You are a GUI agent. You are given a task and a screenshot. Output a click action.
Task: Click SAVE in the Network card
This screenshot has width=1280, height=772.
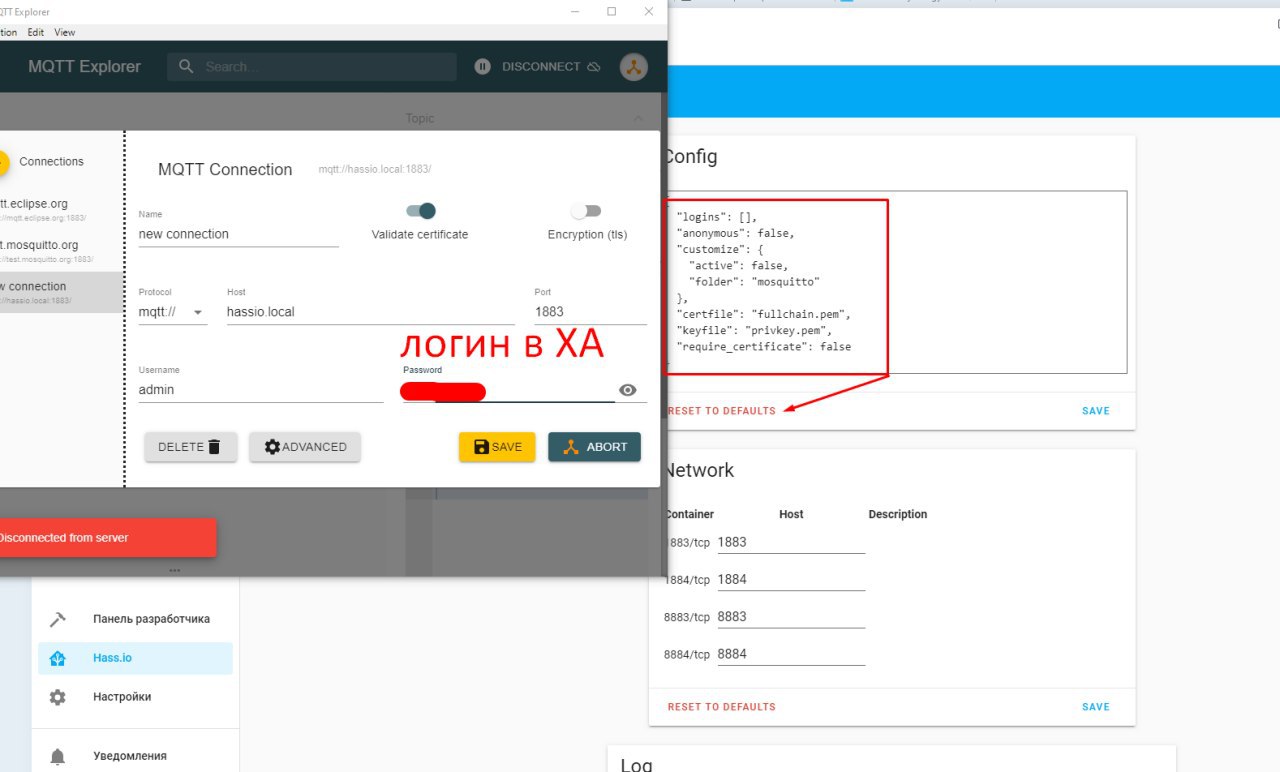[1096, 707]
